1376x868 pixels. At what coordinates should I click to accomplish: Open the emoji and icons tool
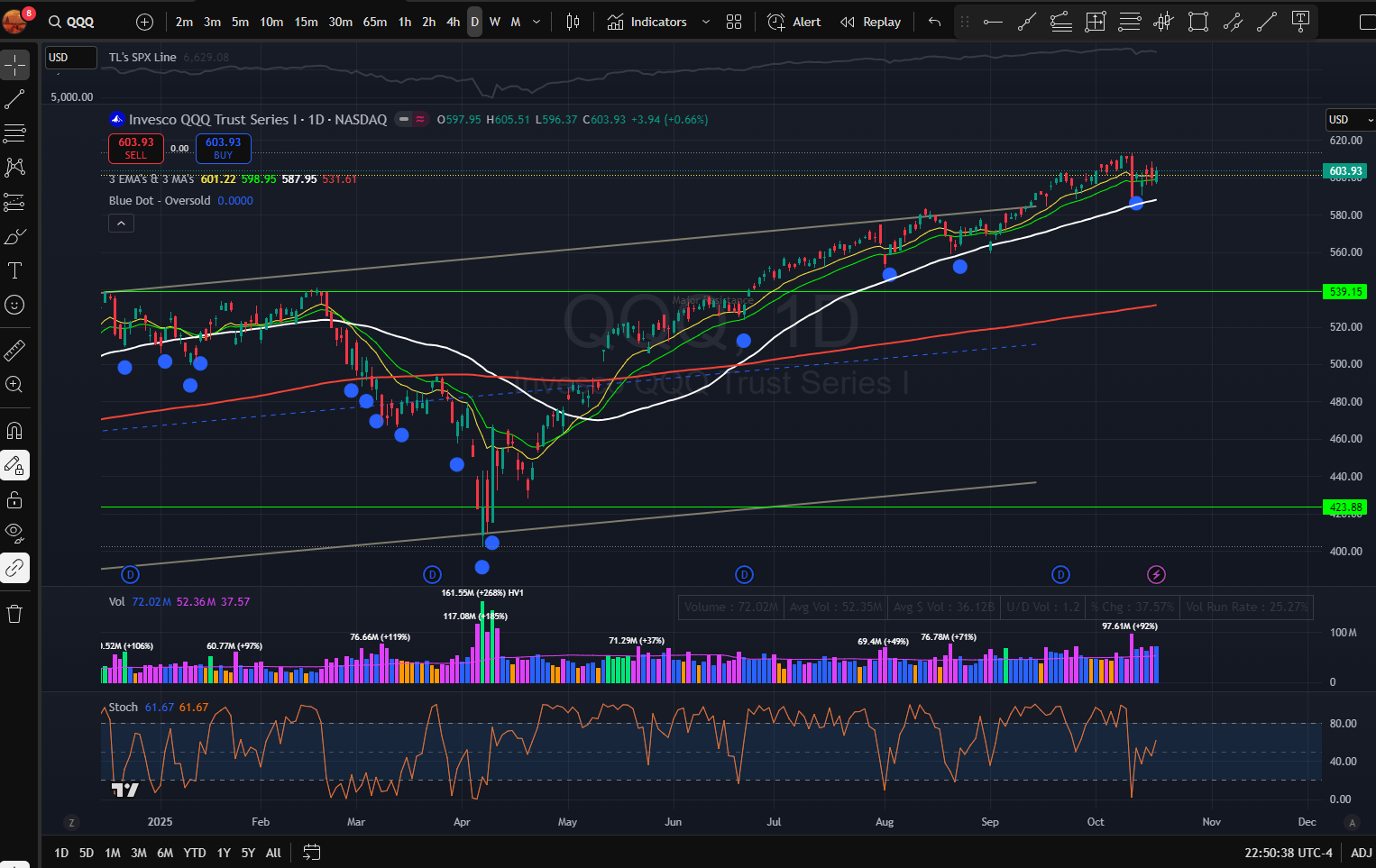coord(14,305)
